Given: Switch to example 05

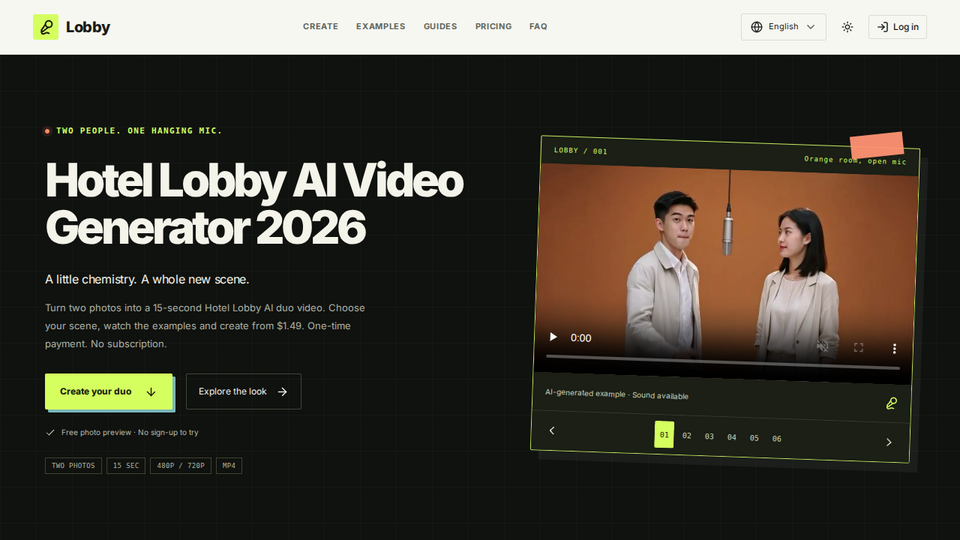Looking at the screenshot, I should coord(754,438).
